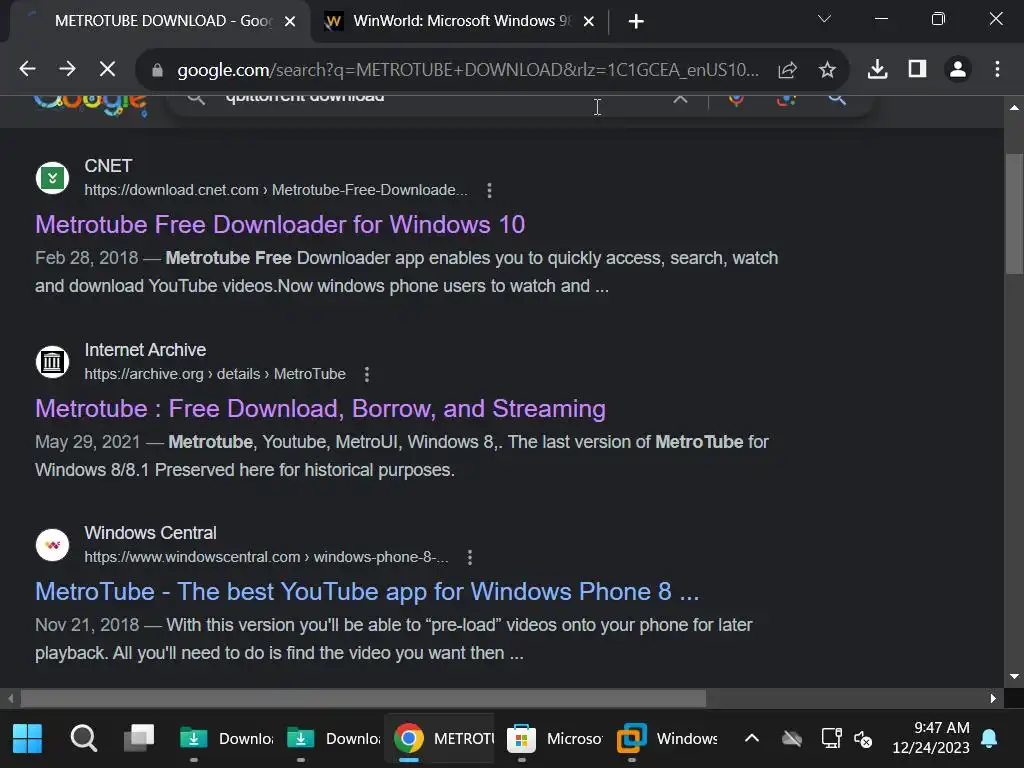Open notifications bell icon
Screen dimensions: 1024x768
tap(989, 739)
